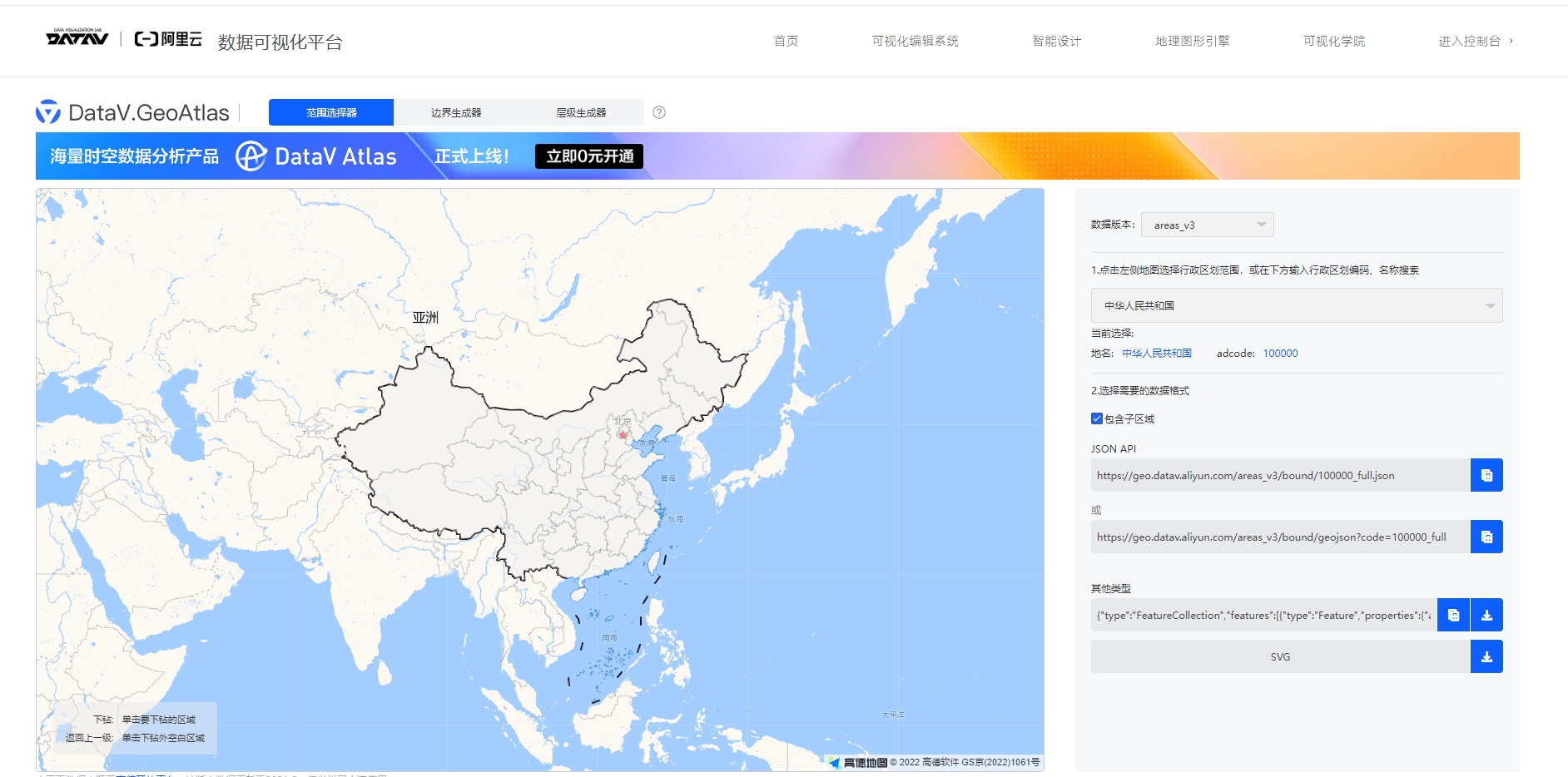This screenshot has width=1568, height=777.
Task: Click the 亚洲 label on the map
Action: [x=425, y=318]
